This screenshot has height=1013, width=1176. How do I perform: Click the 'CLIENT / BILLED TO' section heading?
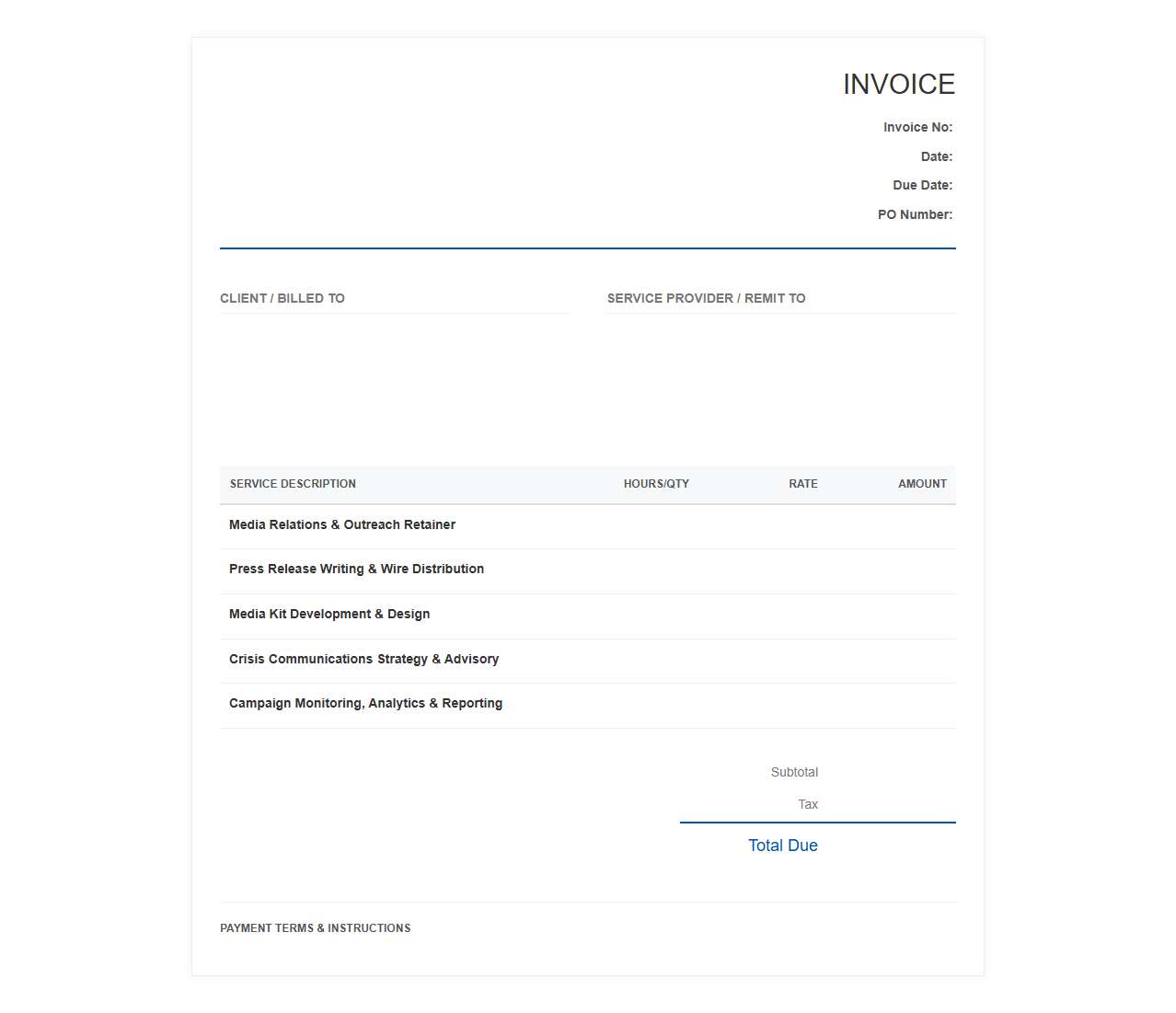282,298
